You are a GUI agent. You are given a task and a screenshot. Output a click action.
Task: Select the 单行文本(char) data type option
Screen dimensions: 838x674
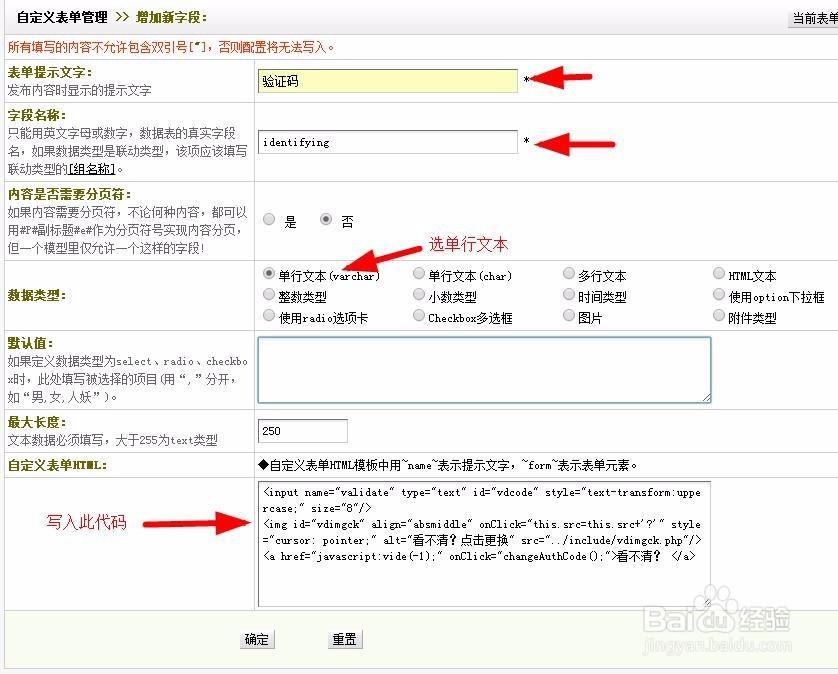[x=419, y=273]
